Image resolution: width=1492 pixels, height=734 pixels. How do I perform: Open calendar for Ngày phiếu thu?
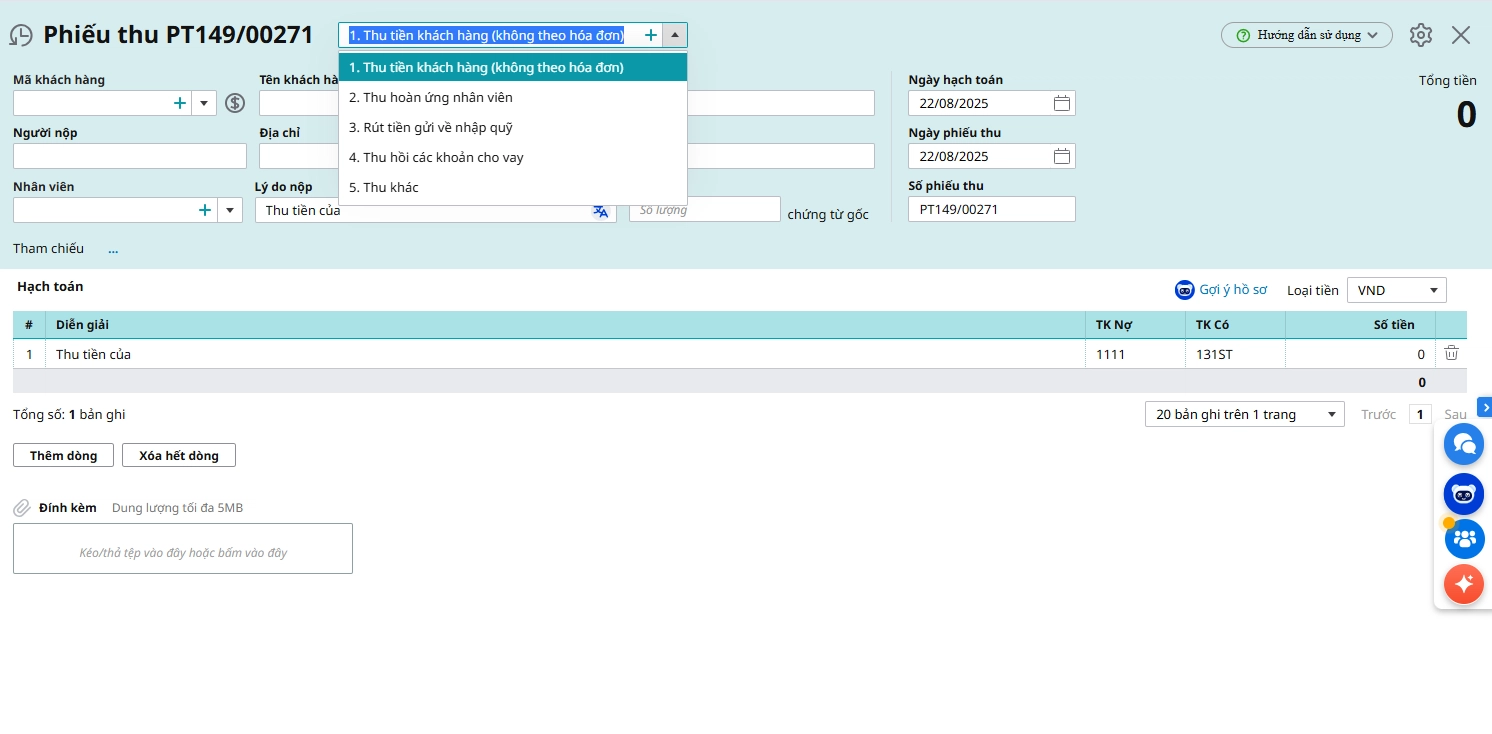coord(1062,156)
